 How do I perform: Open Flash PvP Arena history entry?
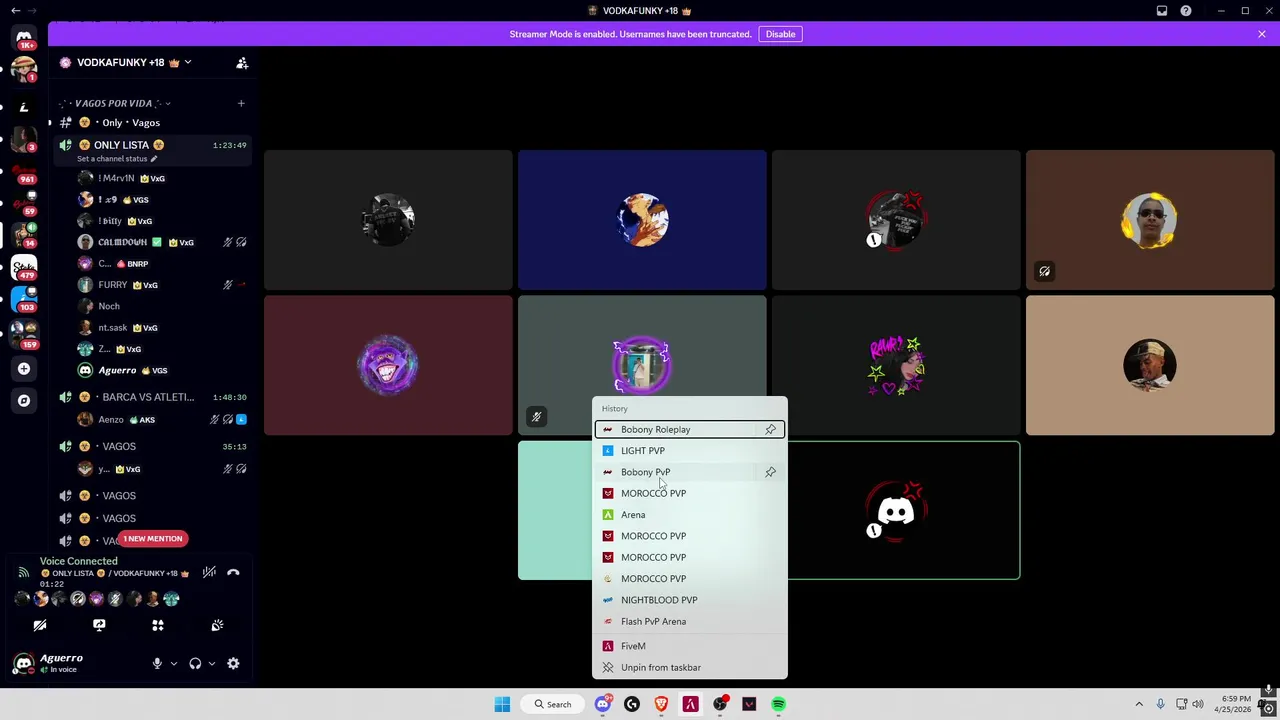click(689, 621)
